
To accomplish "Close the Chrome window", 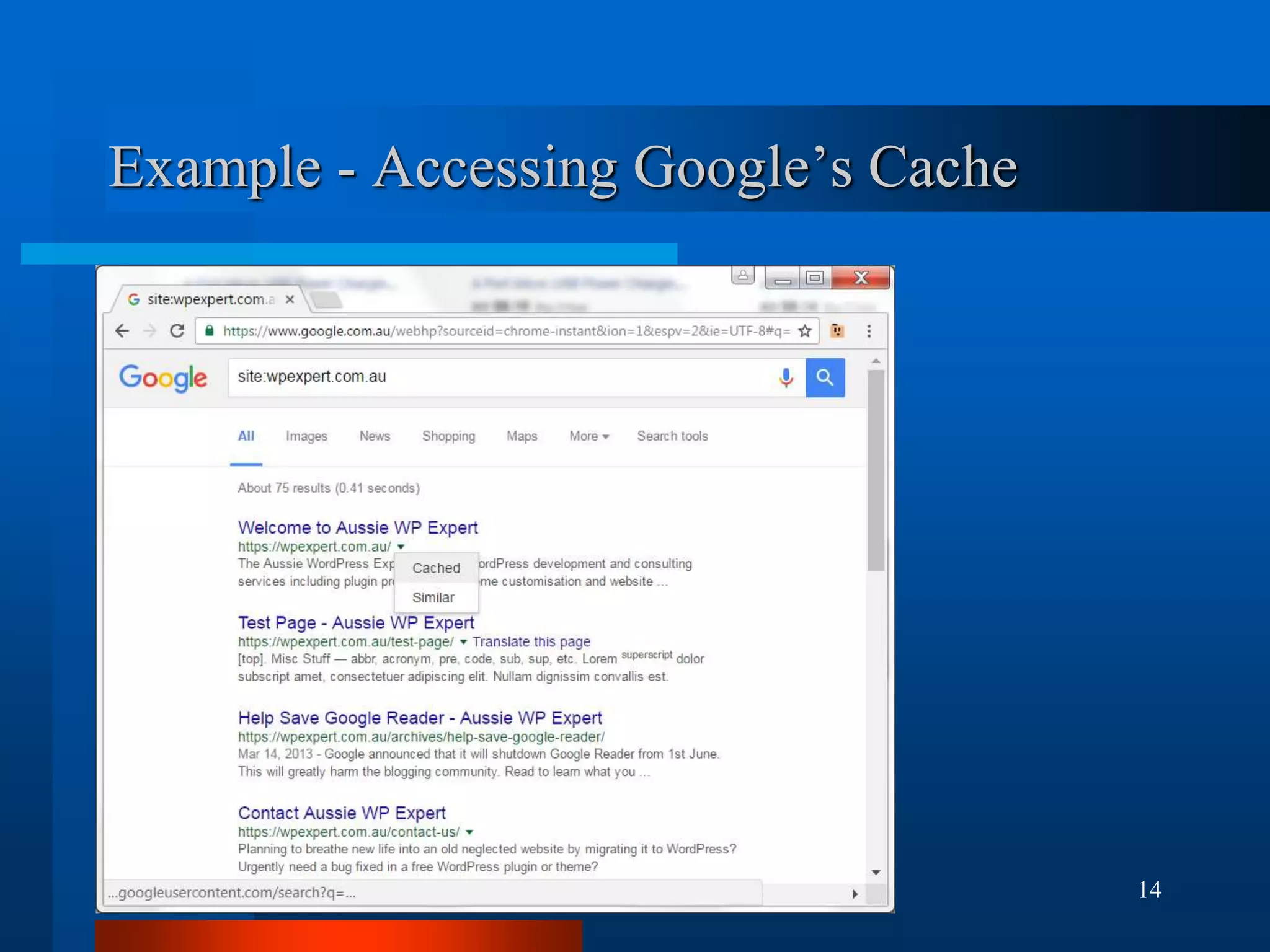I will 861,278.
